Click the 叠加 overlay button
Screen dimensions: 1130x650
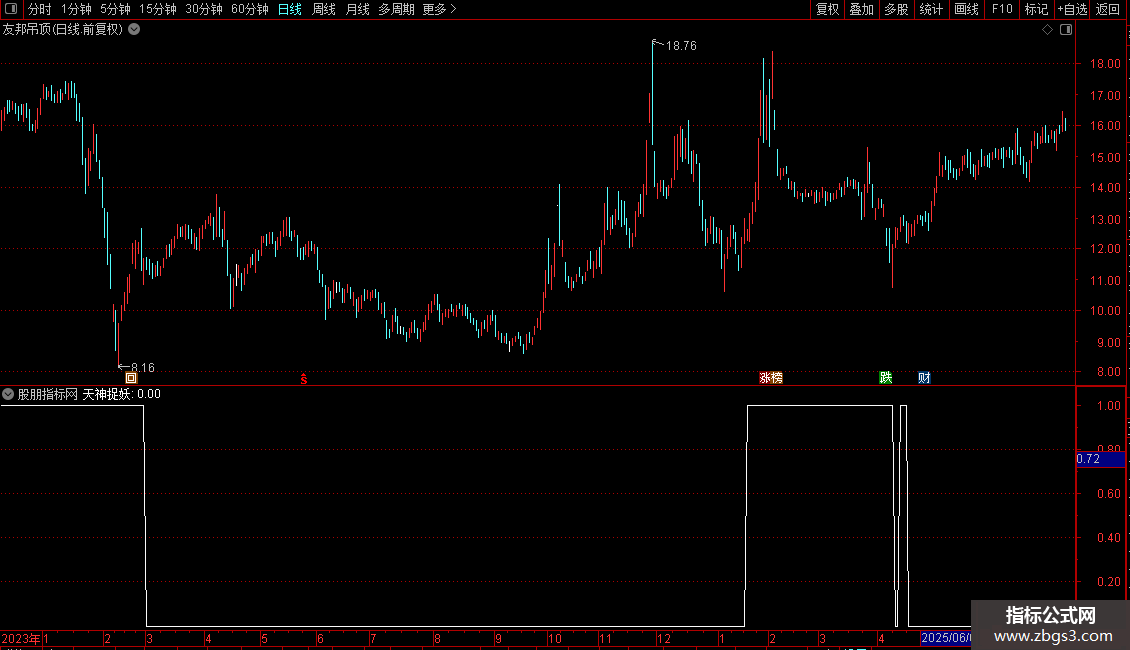point(861,9)
